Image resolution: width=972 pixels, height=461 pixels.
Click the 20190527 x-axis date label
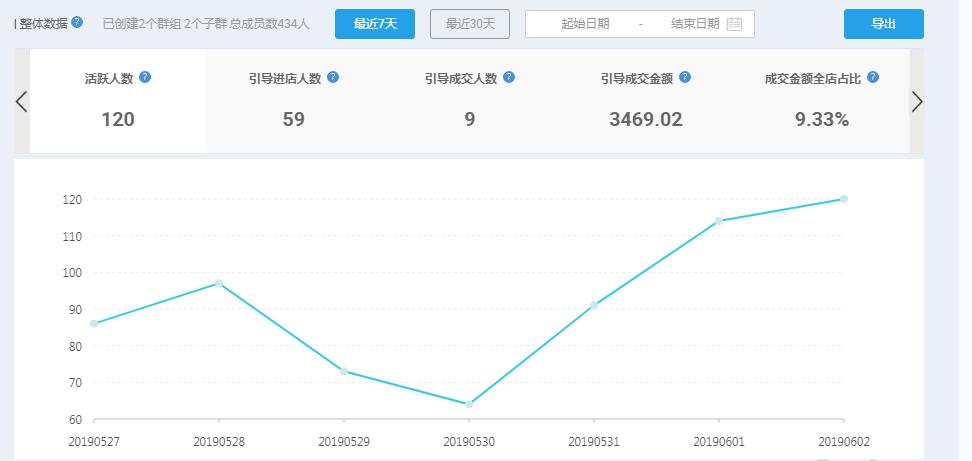tap(94, 442)
